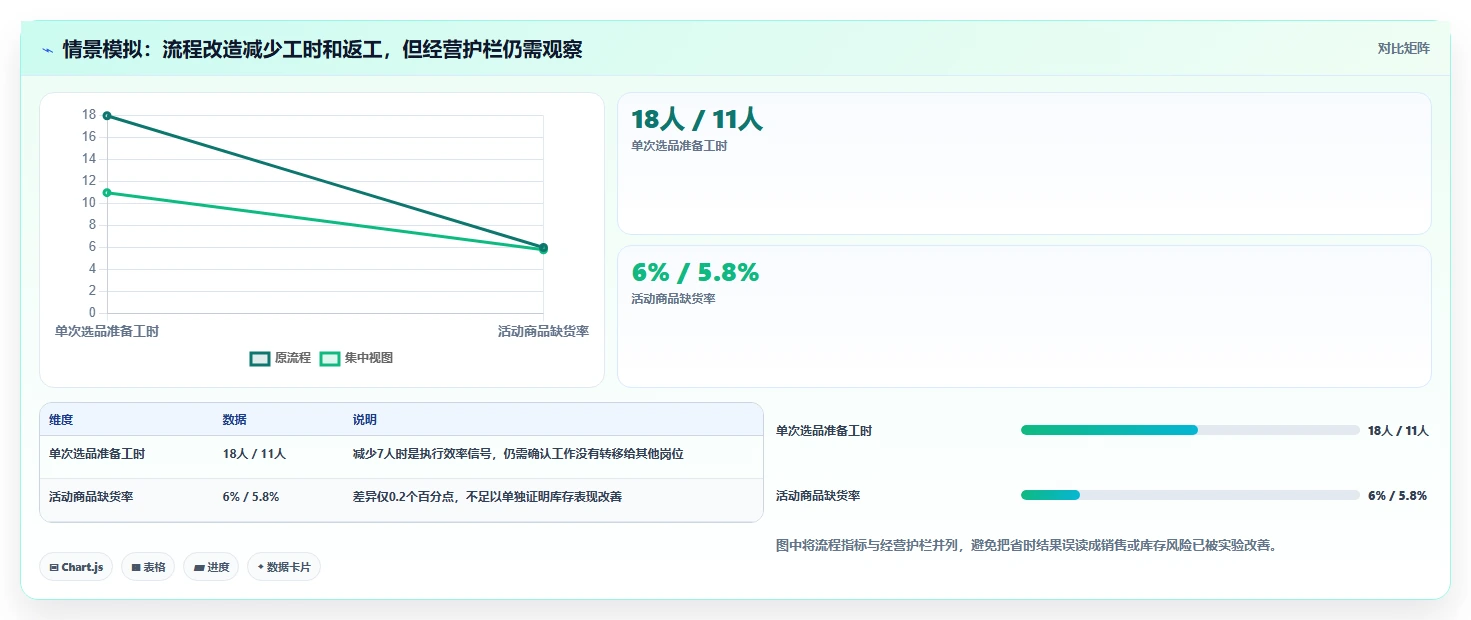Image resolution: width=1471 pixels, height=620 pixels.
Task: Click the 18人 / 11人 data card value
Action: tap(696, 120)
